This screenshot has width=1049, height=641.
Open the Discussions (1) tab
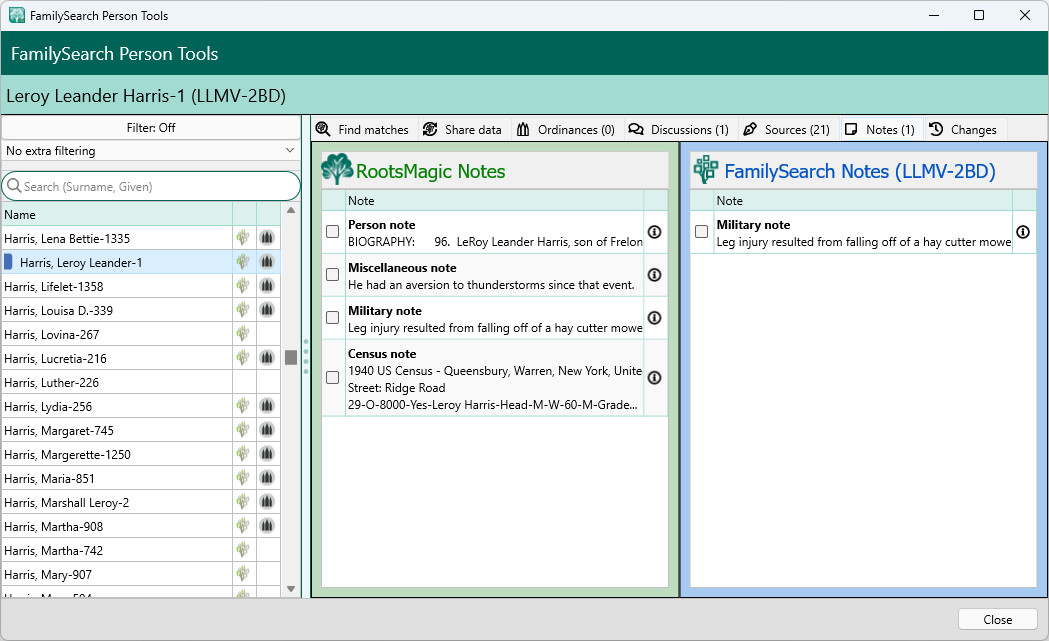(678, 129)
